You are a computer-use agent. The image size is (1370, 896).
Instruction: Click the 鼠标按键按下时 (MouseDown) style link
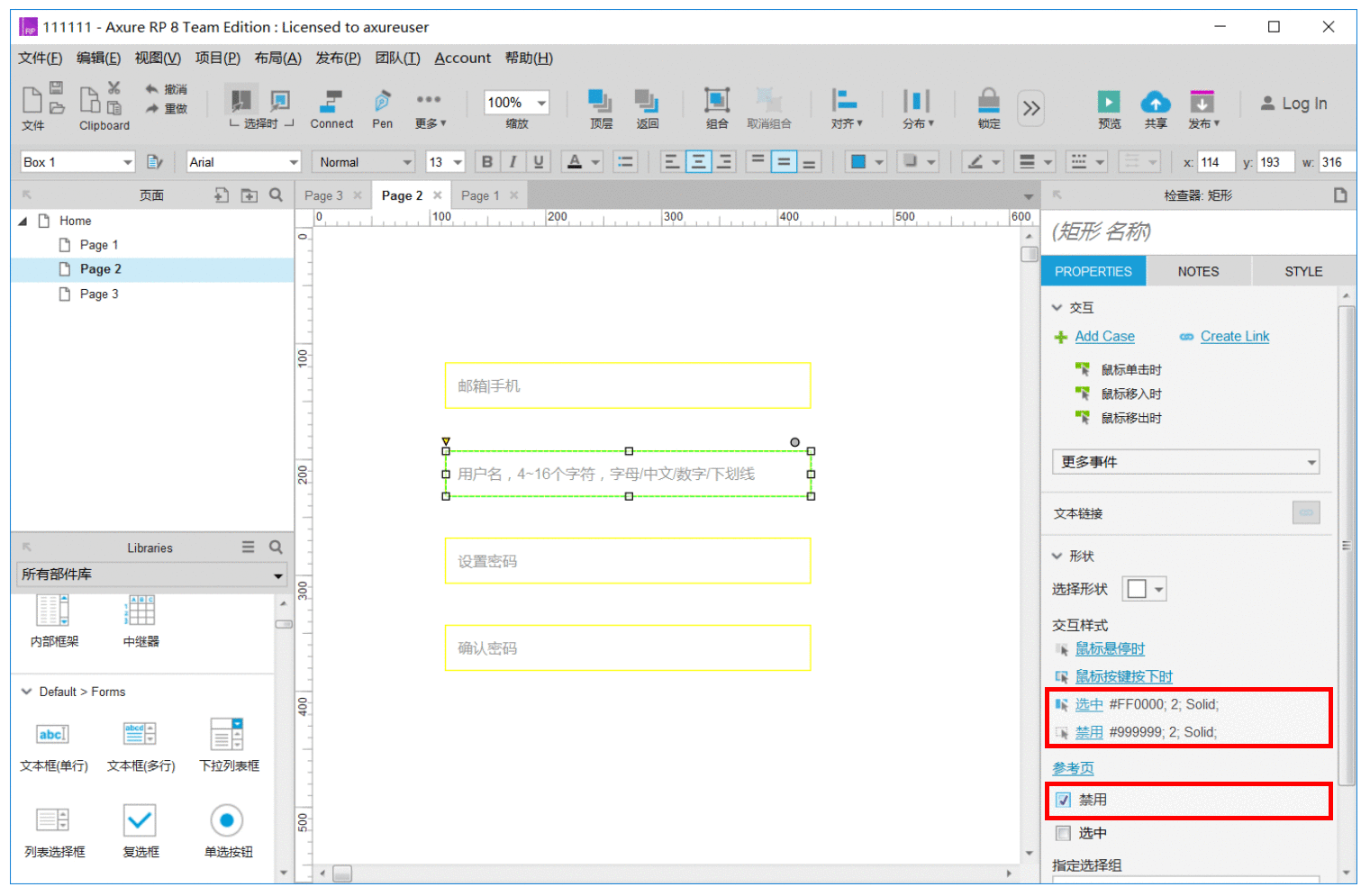(x=1124, y=677)
